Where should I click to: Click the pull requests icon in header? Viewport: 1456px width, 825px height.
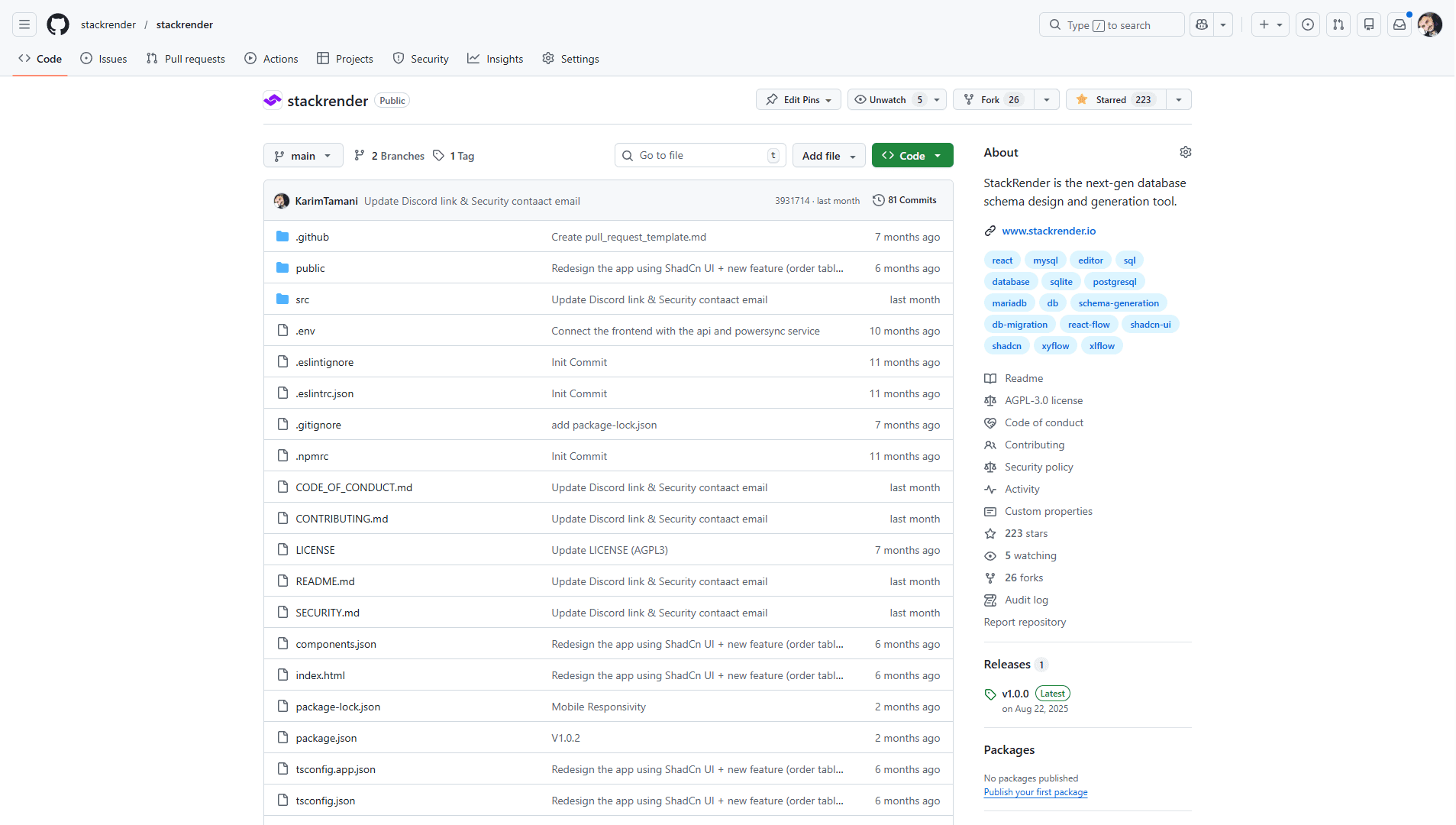(1338, 24)
